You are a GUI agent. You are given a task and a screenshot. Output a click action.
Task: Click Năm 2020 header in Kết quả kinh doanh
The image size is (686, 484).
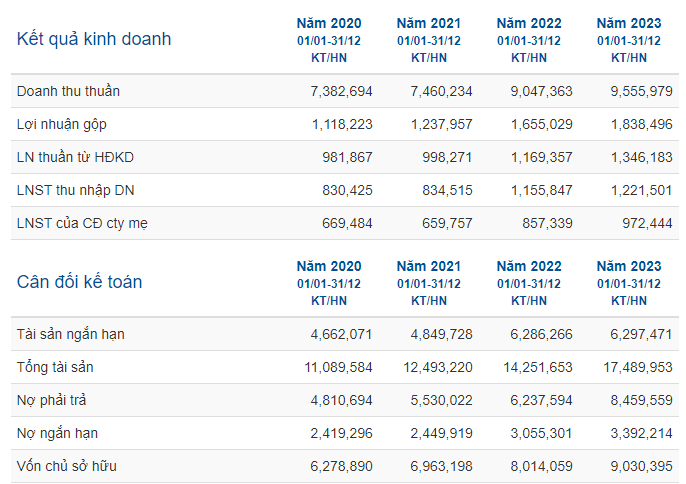(329, 23)
